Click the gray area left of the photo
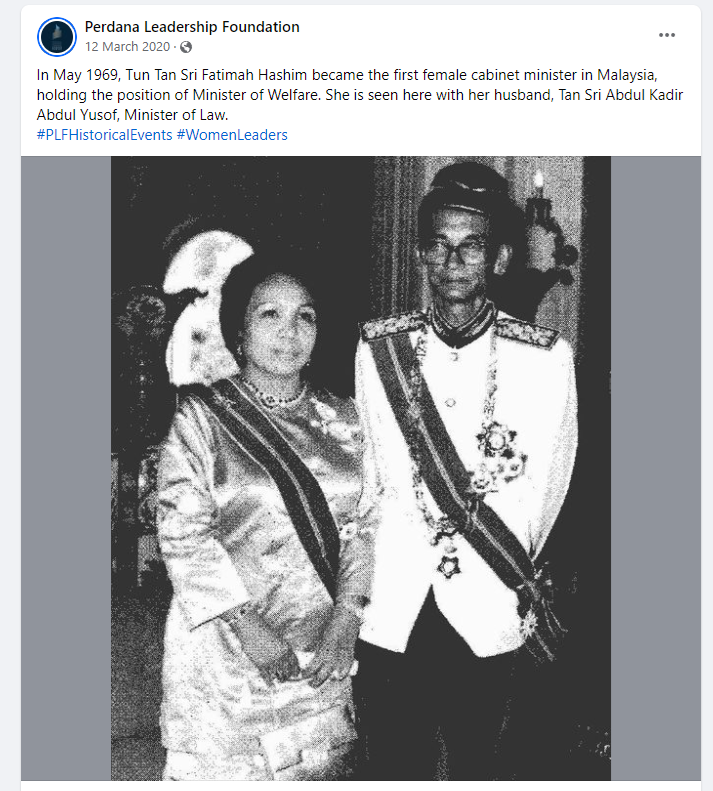The height and width of the screenshot is (791, 713). (x=66, y=468)
